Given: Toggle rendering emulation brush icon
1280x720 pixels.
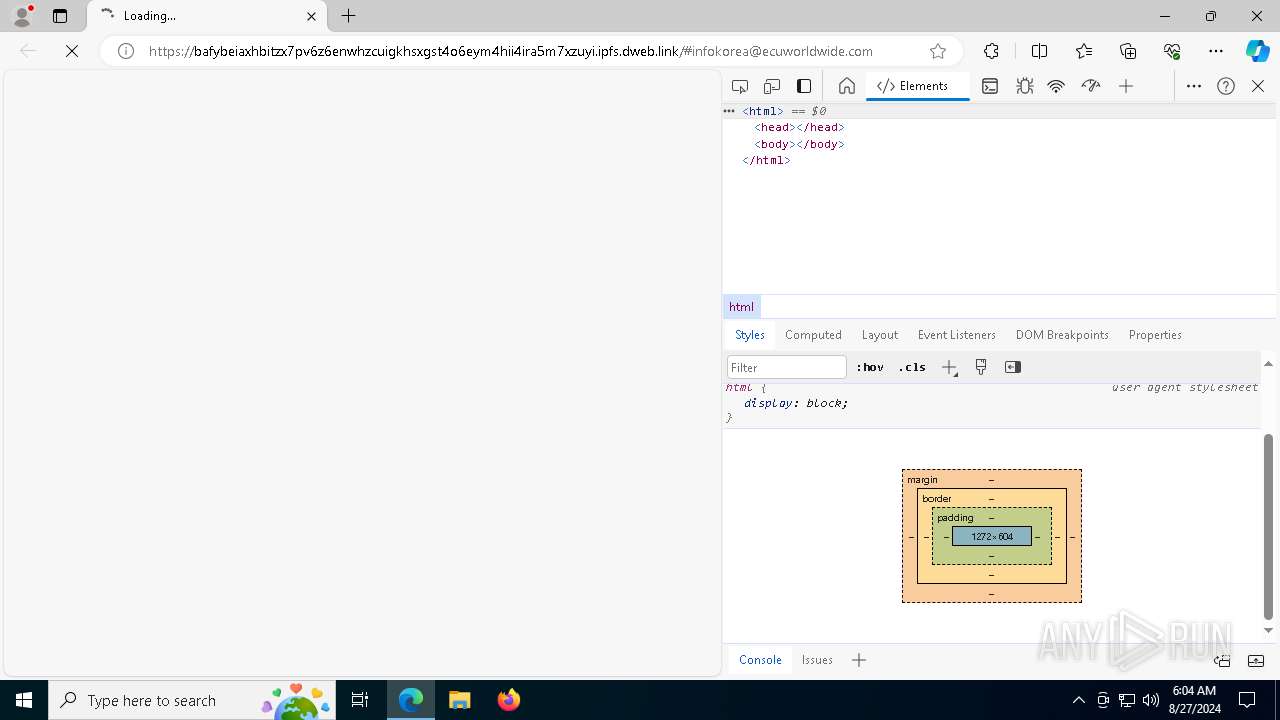Looking at the screenshot, I should click(x=981, y=367).
